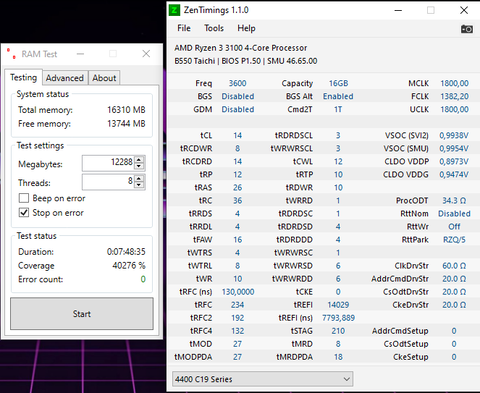Click the CLDO VDDG value 0,9474V

454,174
